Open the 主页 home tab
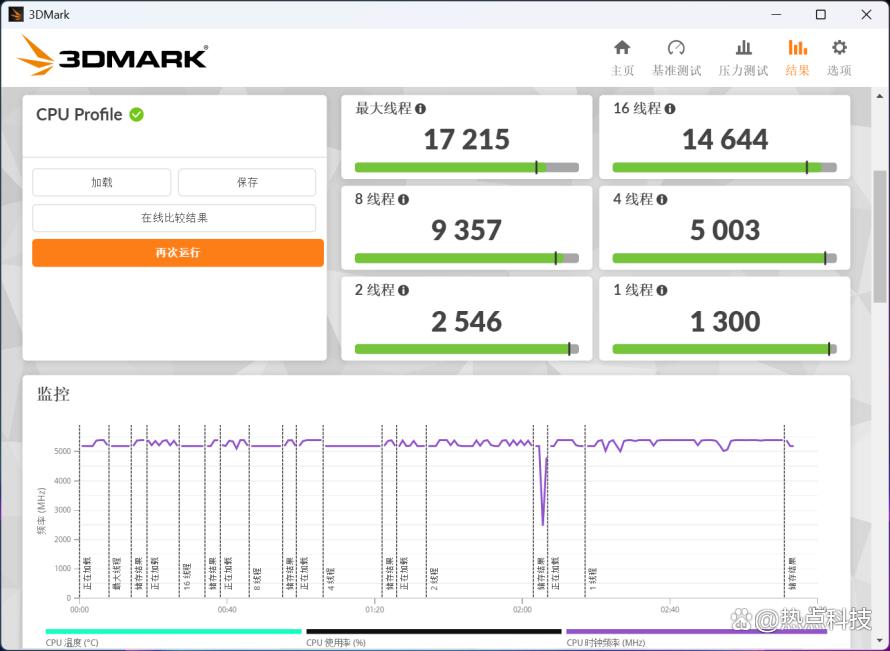Image resolution: width=890 pixels, height=651 pixels. click(x=622, y=58)
